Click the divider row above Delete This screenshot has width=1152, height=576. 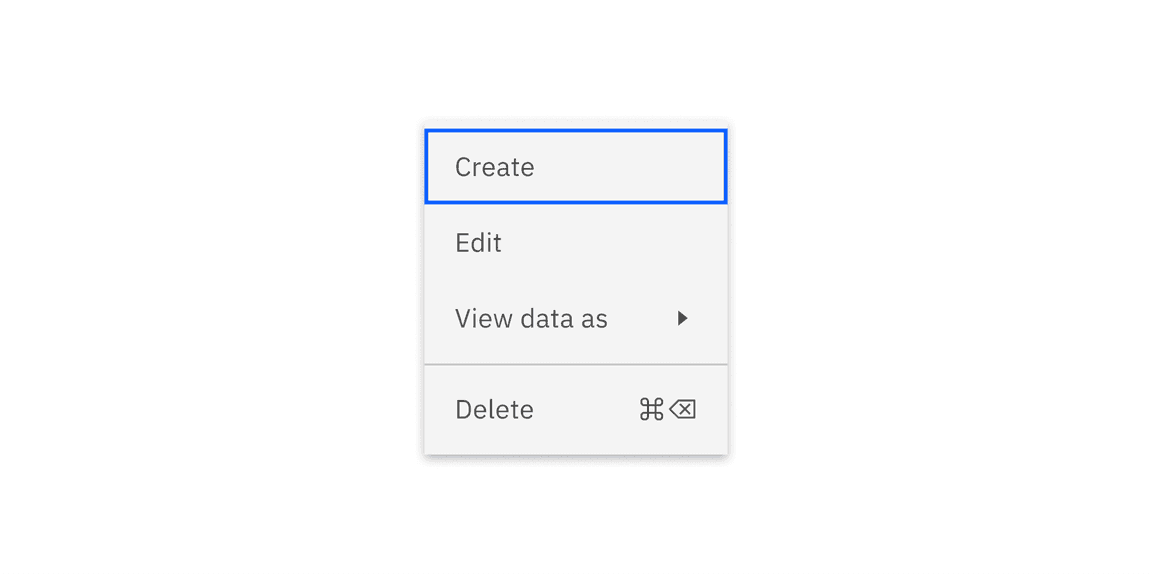(576, 362)
